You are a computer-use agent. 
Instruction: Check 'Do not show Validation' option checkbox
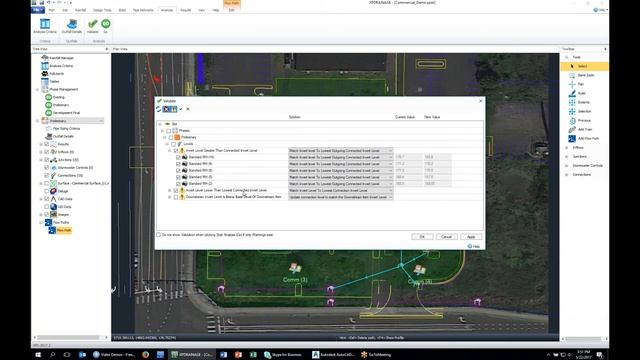(158, 235)
